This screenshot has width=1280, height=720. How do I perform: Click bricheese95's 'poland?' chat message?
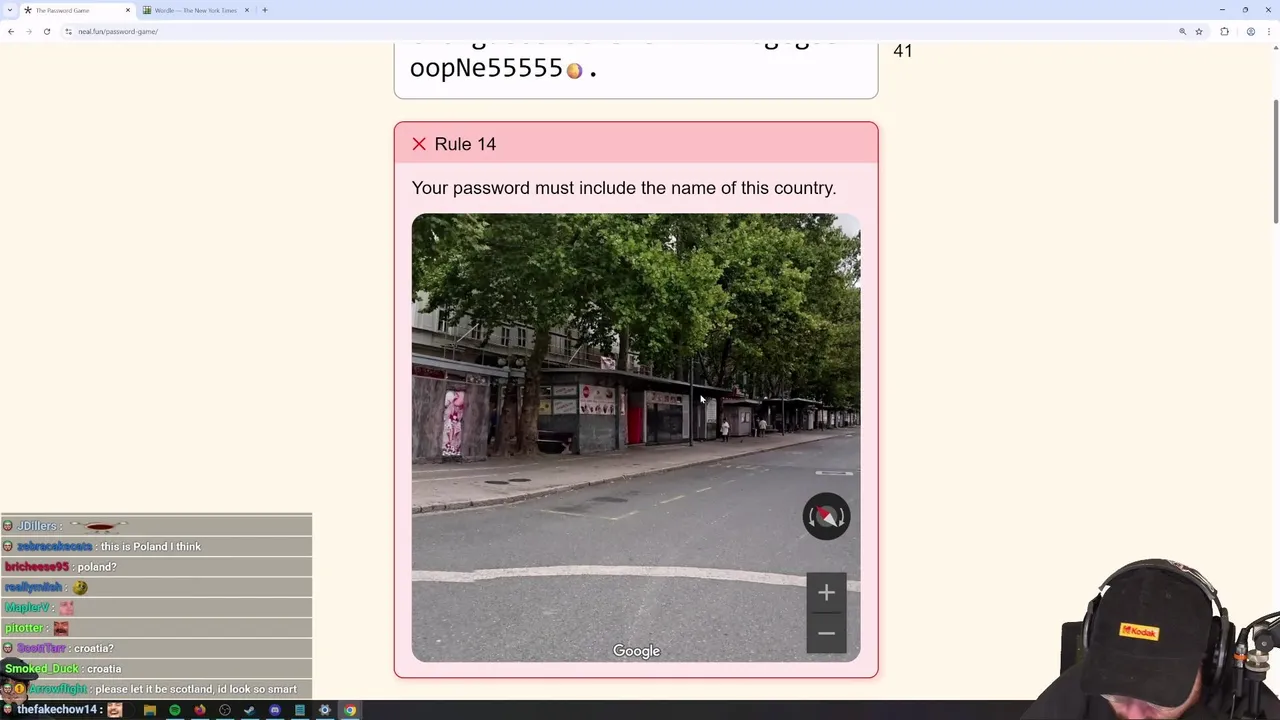pos(97,567)
